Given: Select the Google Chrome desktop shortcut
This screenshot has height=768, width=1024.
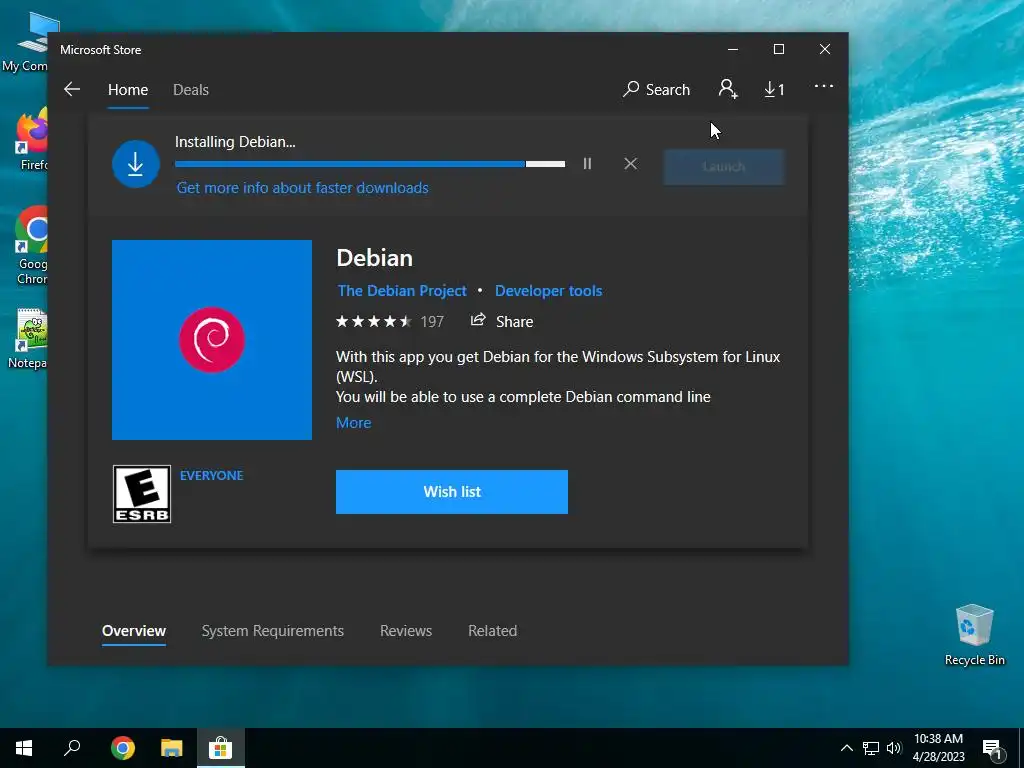Looking at the screenshot, I should 31,246.
